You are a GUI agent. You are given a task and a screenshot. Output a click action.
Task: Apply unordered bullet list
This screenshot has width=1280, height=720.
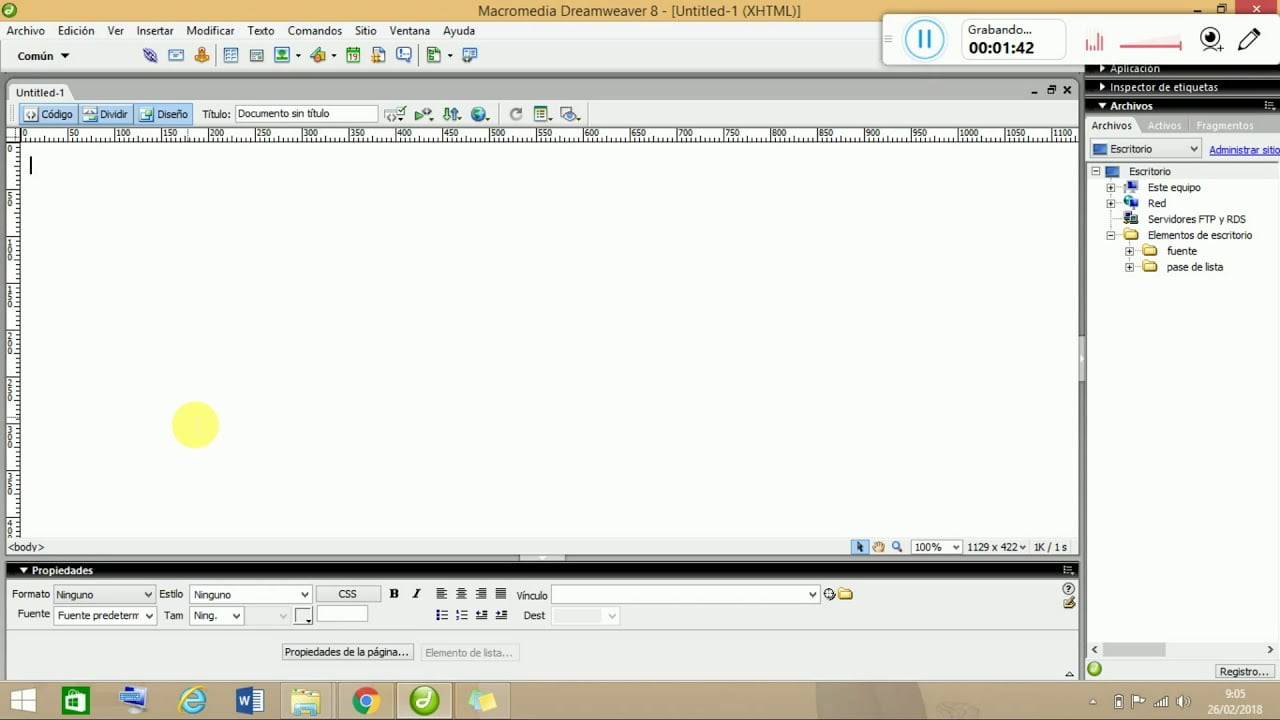(441, 615)
